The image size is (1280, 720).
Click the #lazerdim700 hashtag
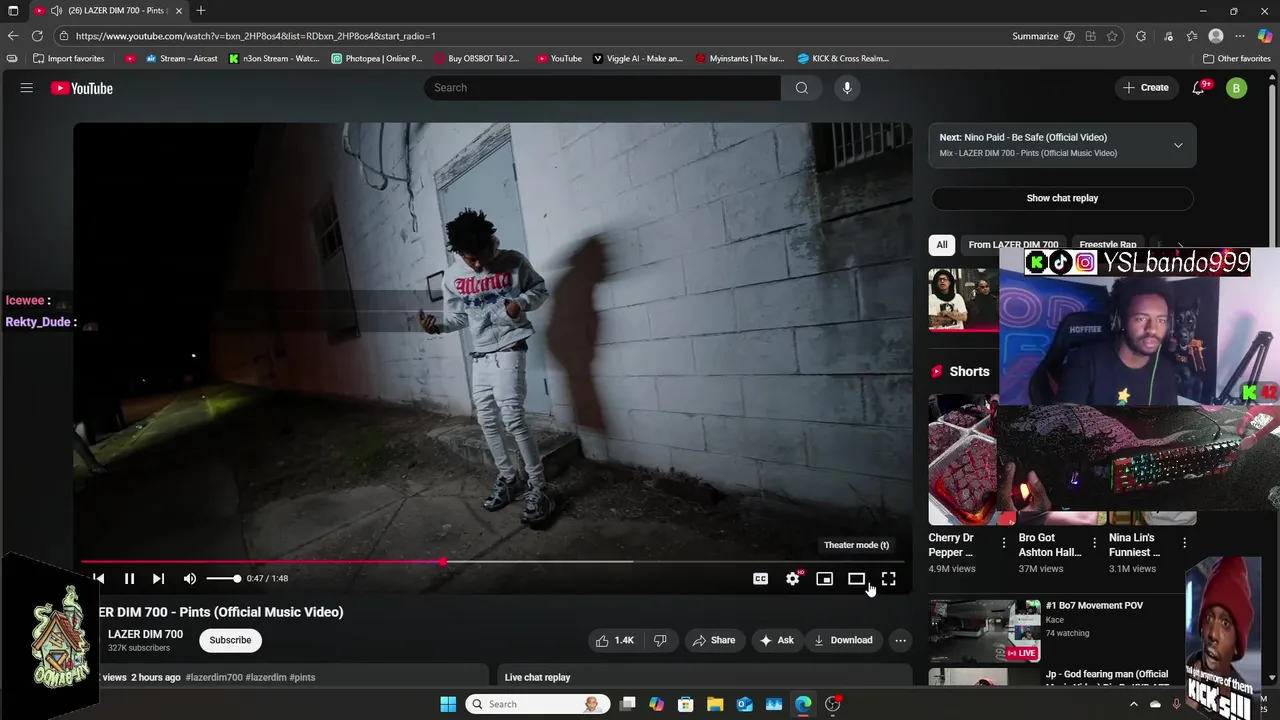point(214,677)
